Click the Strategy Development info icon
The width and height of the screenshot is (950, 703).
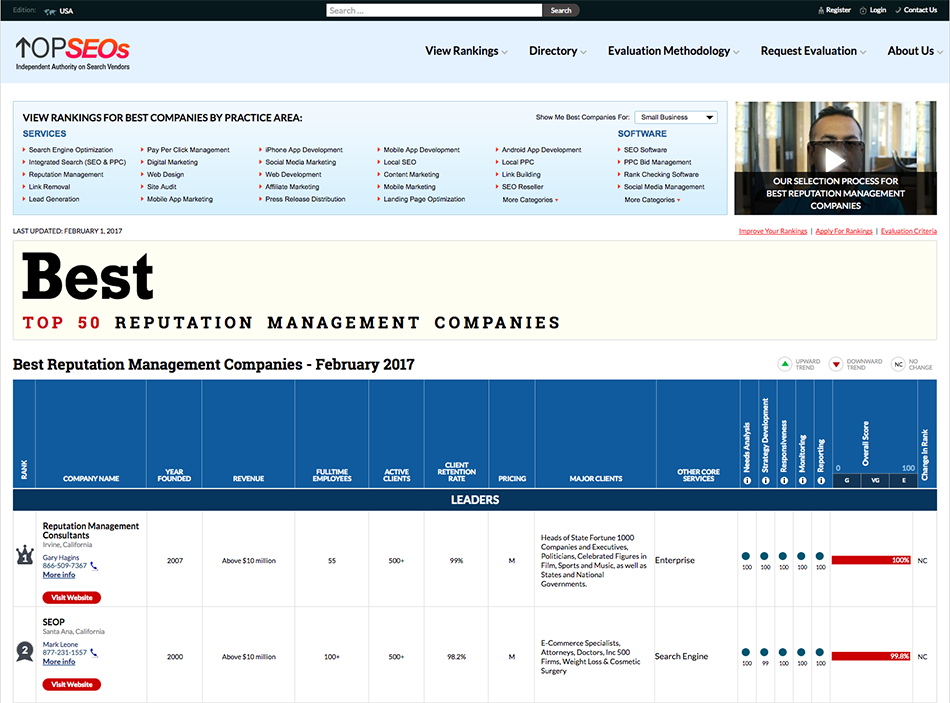coord(765,480)
